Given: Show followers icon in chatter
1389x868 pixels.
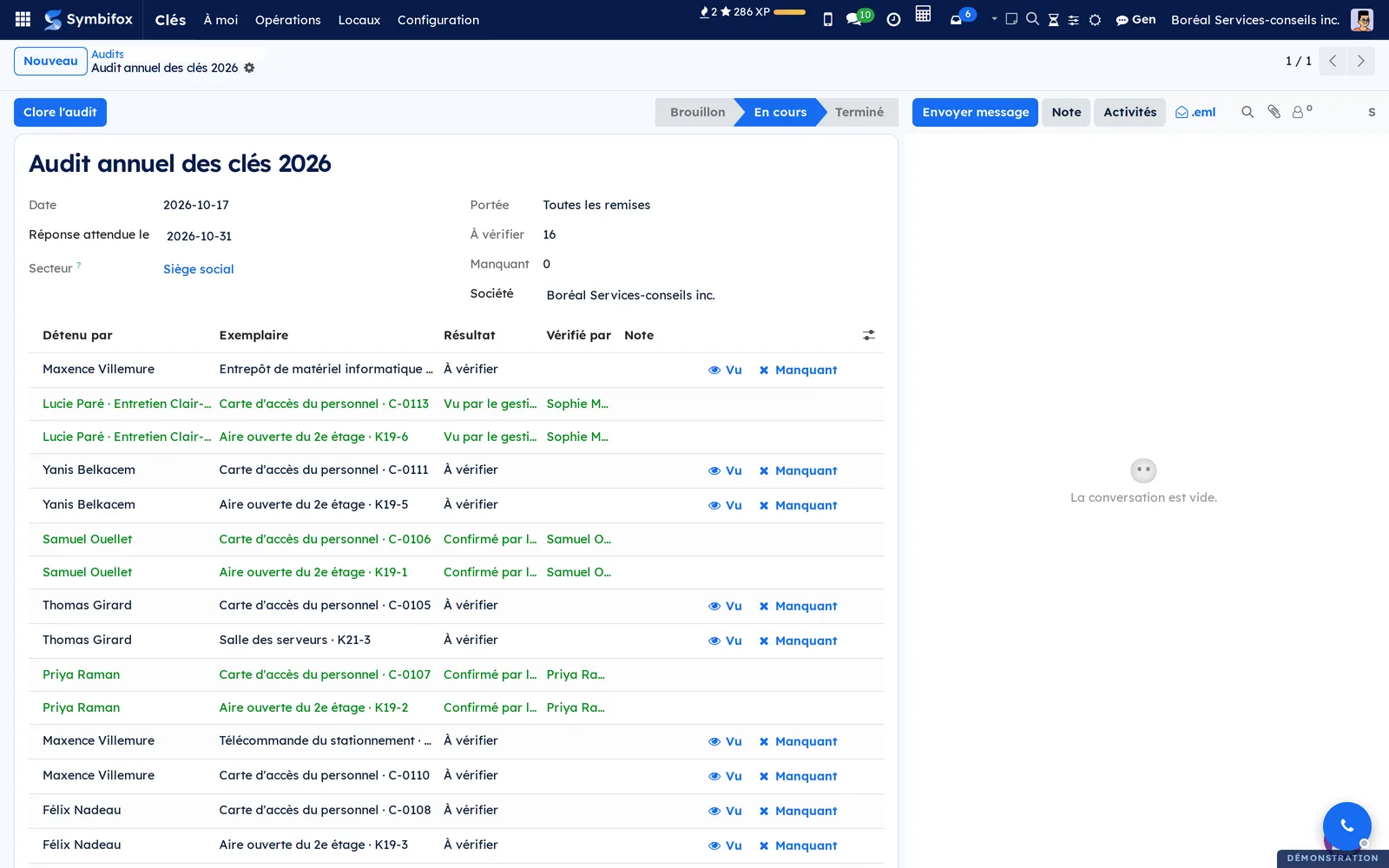Looking at the screenshot, I should tap(1301, 111).
